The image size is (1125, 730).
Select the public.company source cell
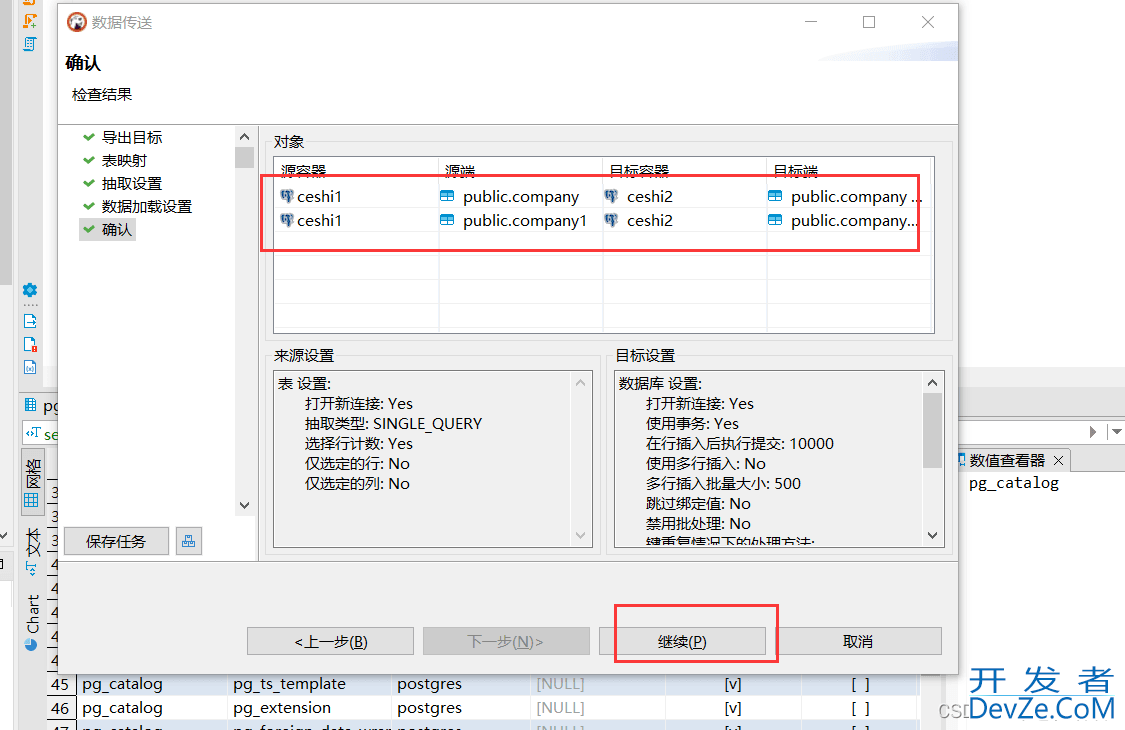(x=520, y=196)
